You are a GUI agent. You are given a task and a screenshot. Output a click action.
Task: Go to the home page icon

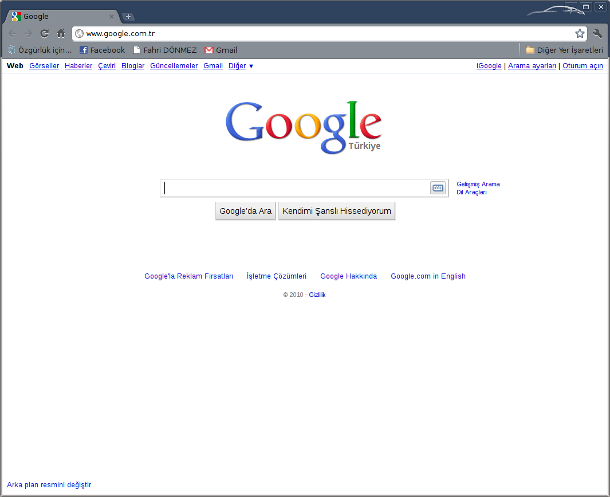60,33
